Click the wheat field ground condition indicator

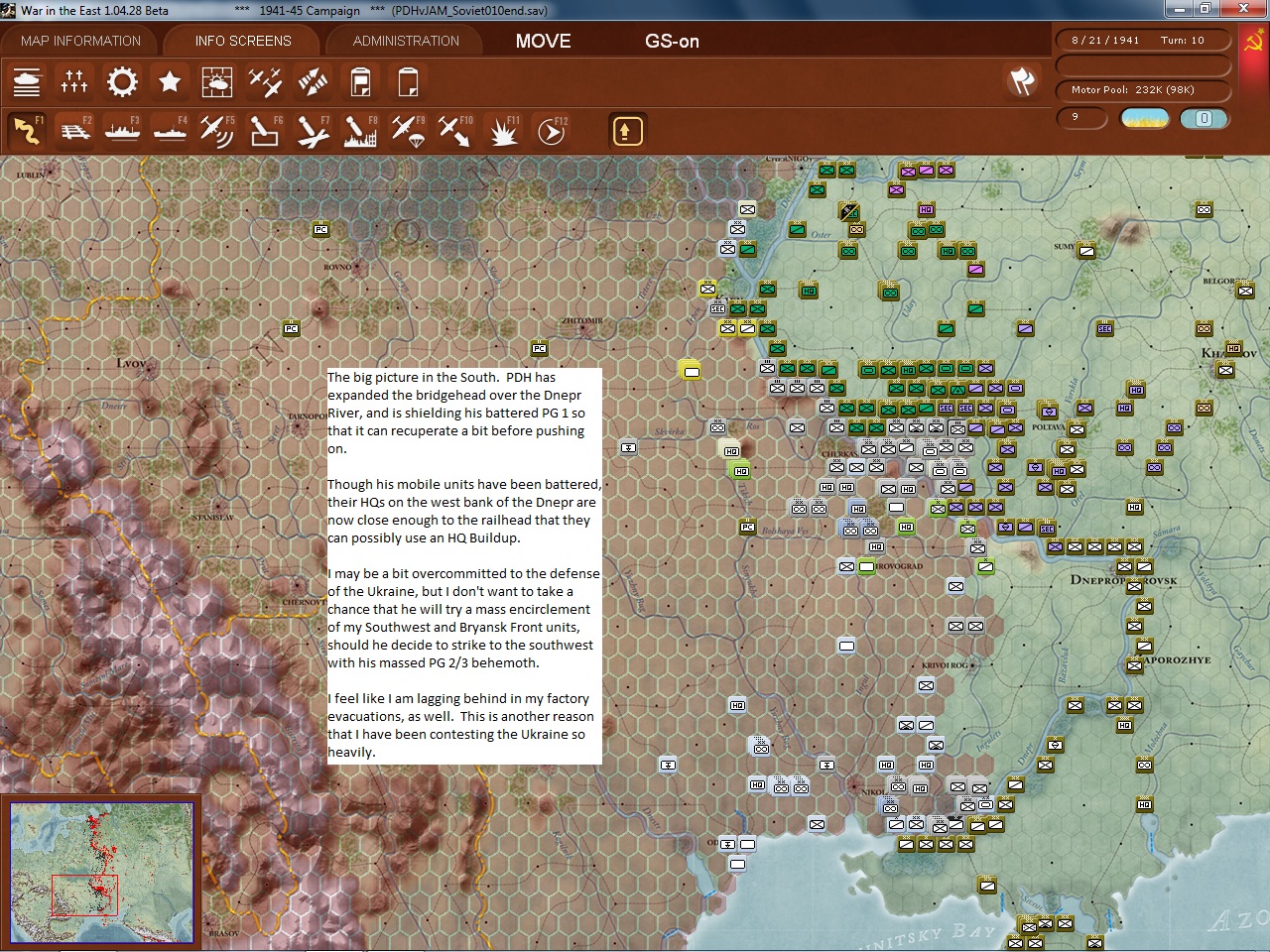[x=1145, y=118]
